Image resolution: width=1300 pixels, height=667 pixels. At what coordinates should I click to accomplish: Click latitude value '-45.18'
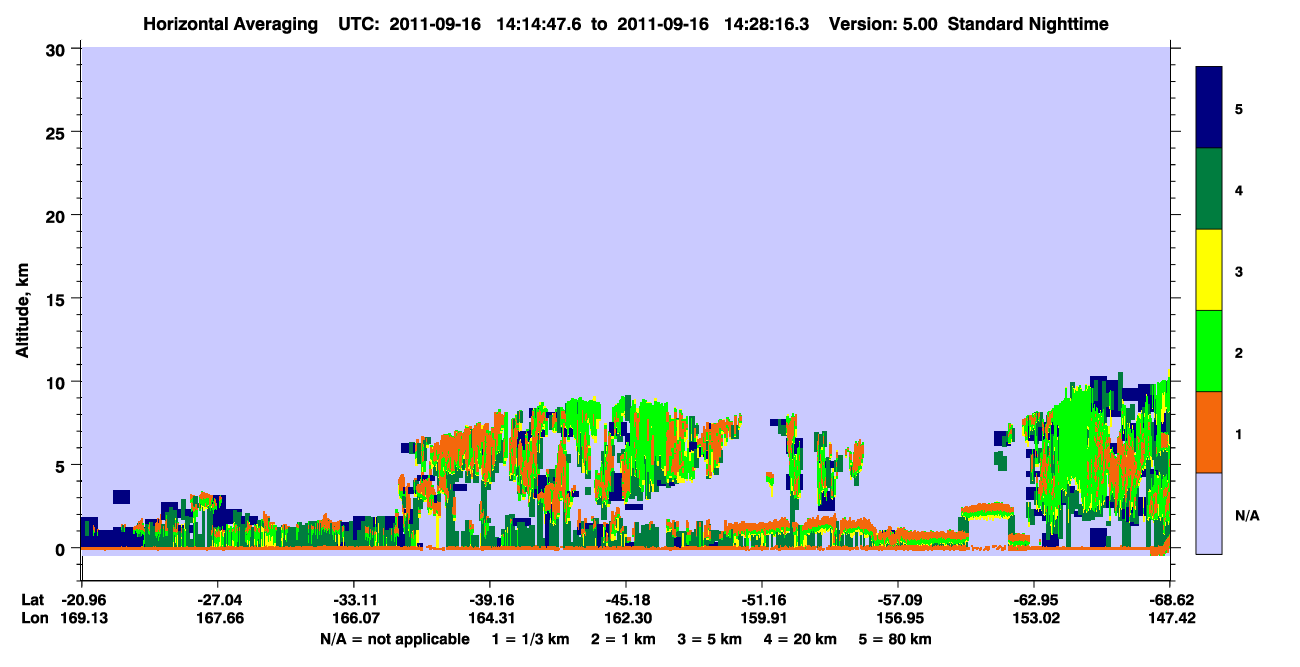tap(625, 600)
